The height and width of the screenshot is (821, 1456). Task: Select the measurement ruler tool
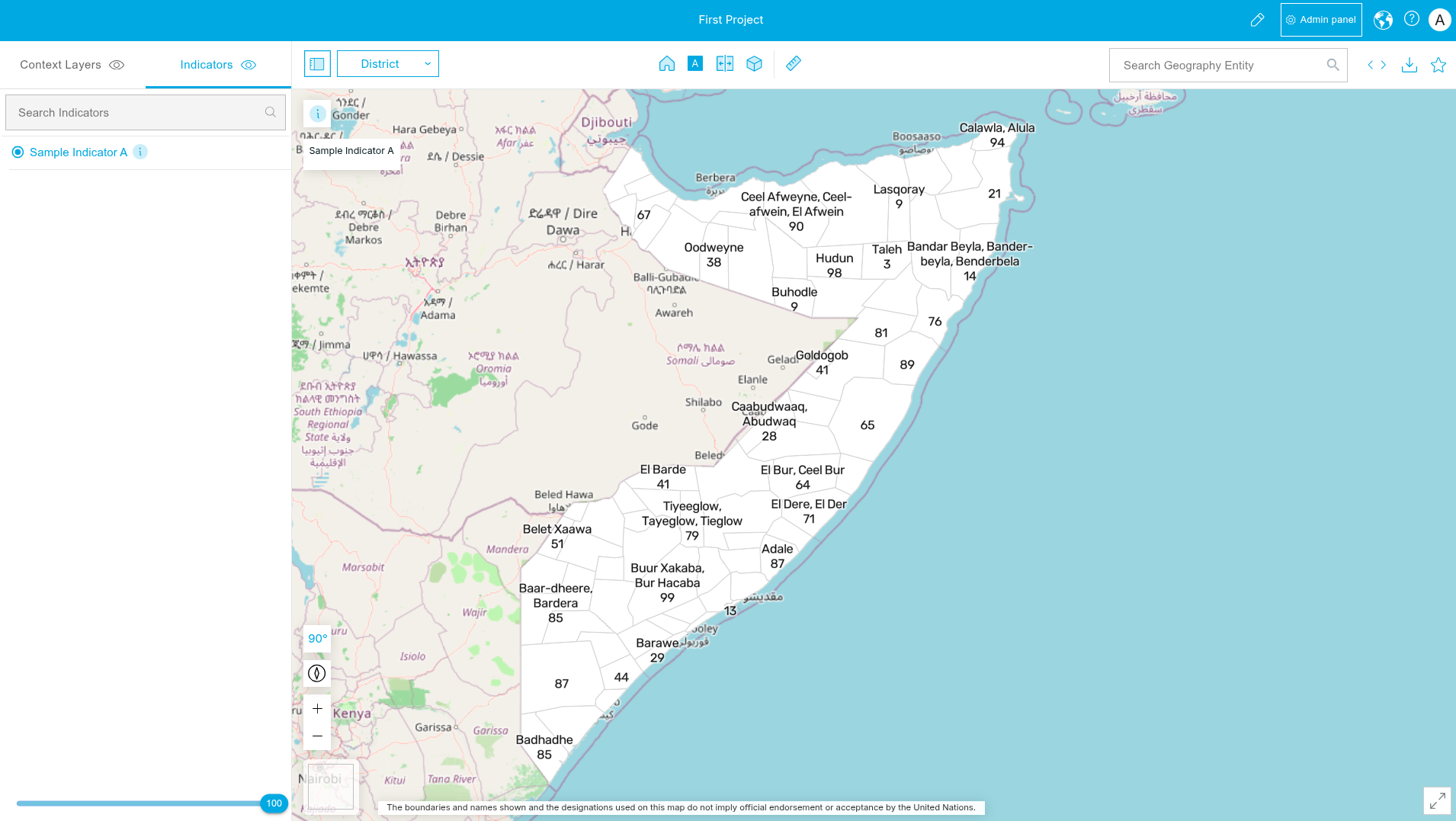coord(794,64)
